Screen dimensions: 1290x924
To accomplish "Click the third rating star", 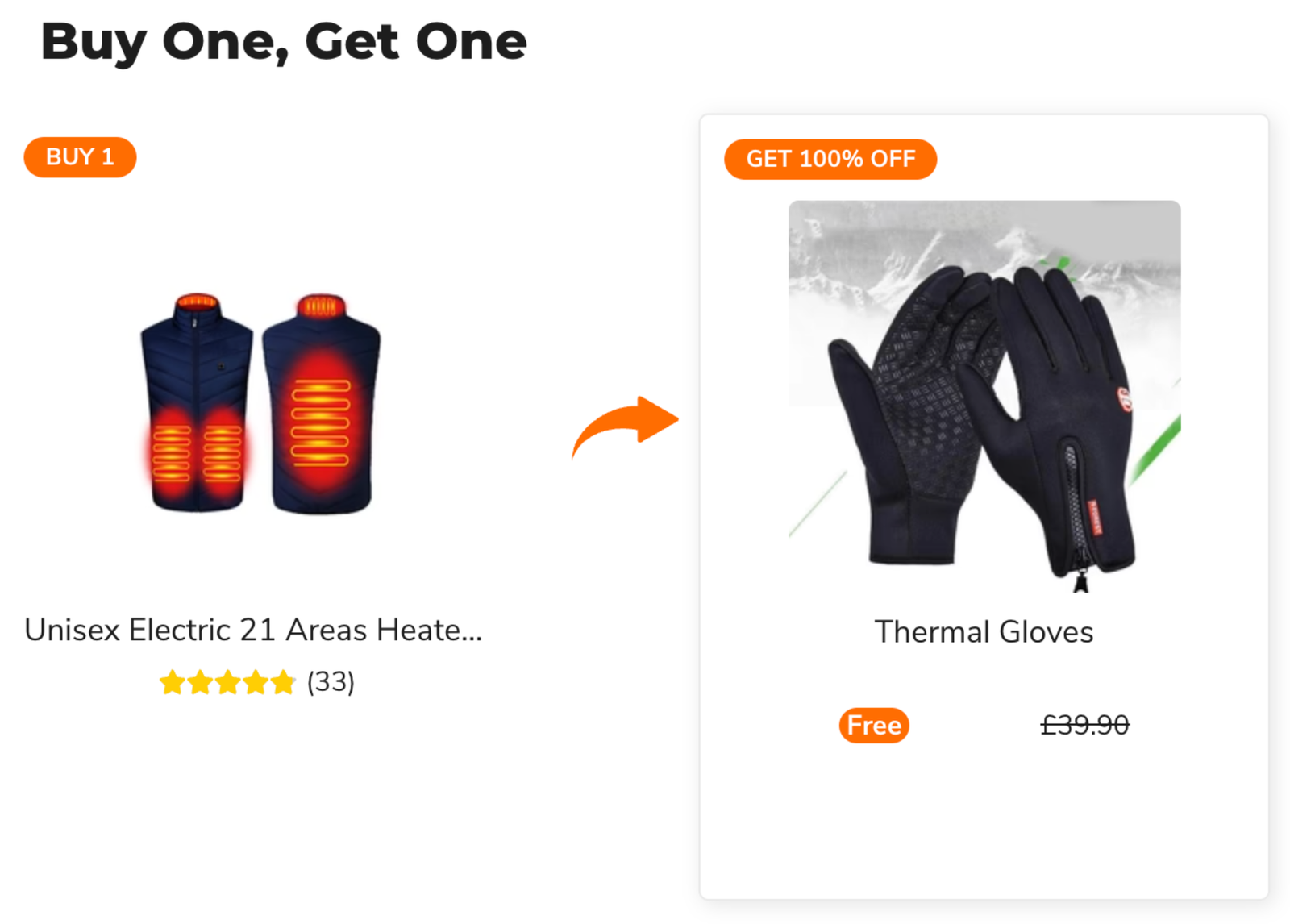I will 228,683.
